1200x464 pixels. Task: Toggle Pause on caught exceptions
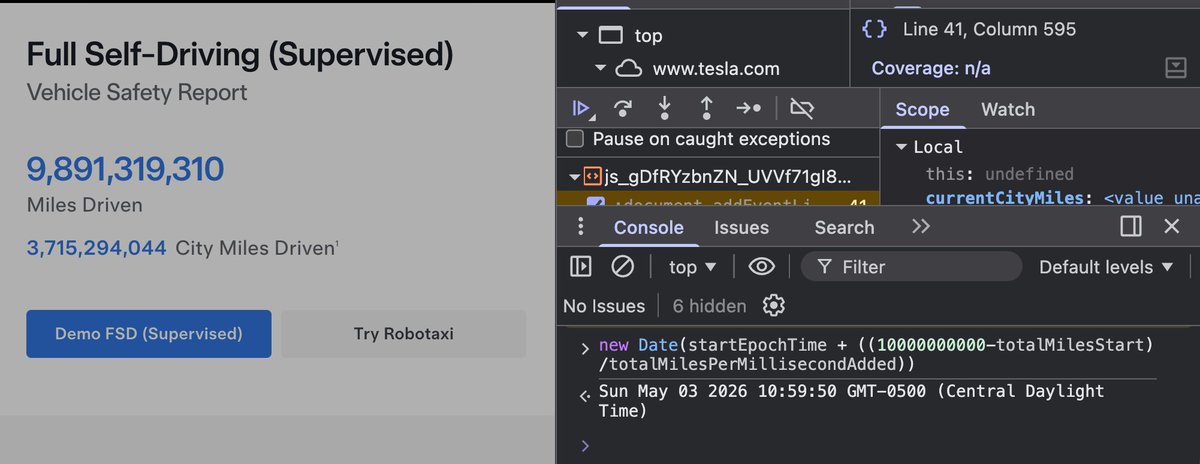575,139
